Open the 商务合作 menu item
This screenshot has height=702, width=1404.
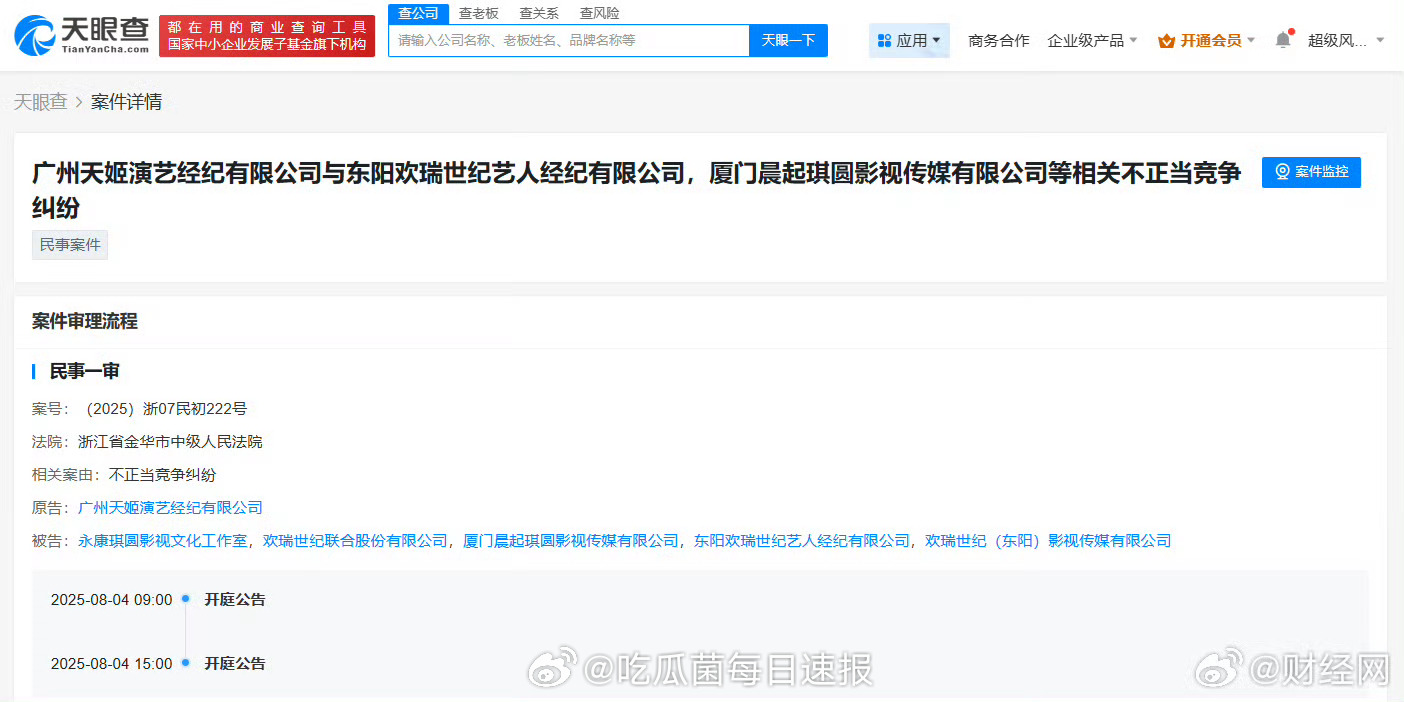point(999,41)
